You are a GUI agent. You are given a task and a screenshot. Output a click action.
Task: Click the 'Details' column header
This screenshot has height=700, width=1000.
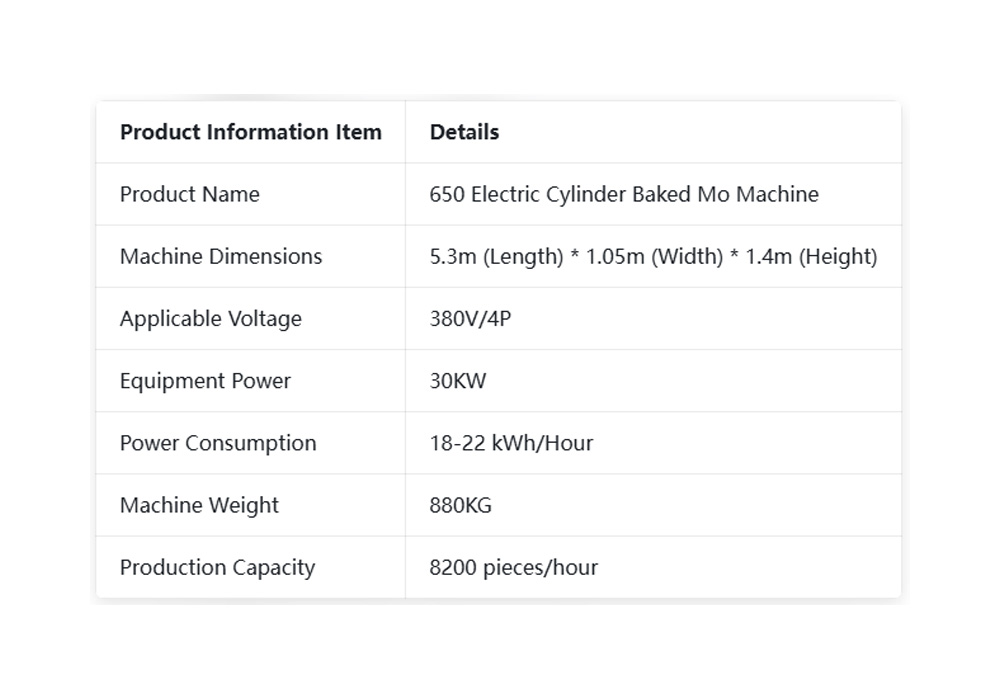464,132
